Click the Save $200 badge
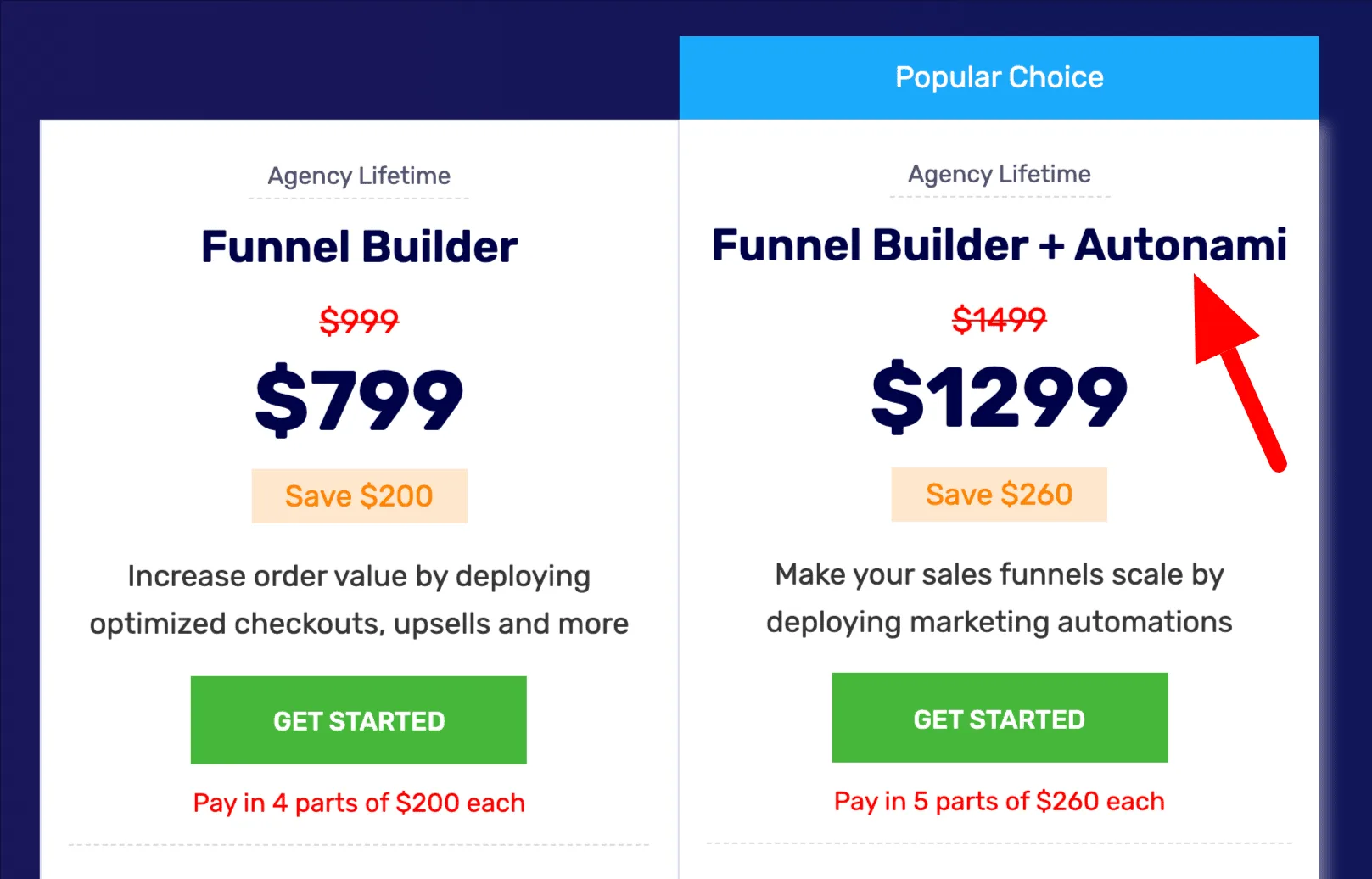This screenshot has width=1372, height=879. tap(359, 496)
